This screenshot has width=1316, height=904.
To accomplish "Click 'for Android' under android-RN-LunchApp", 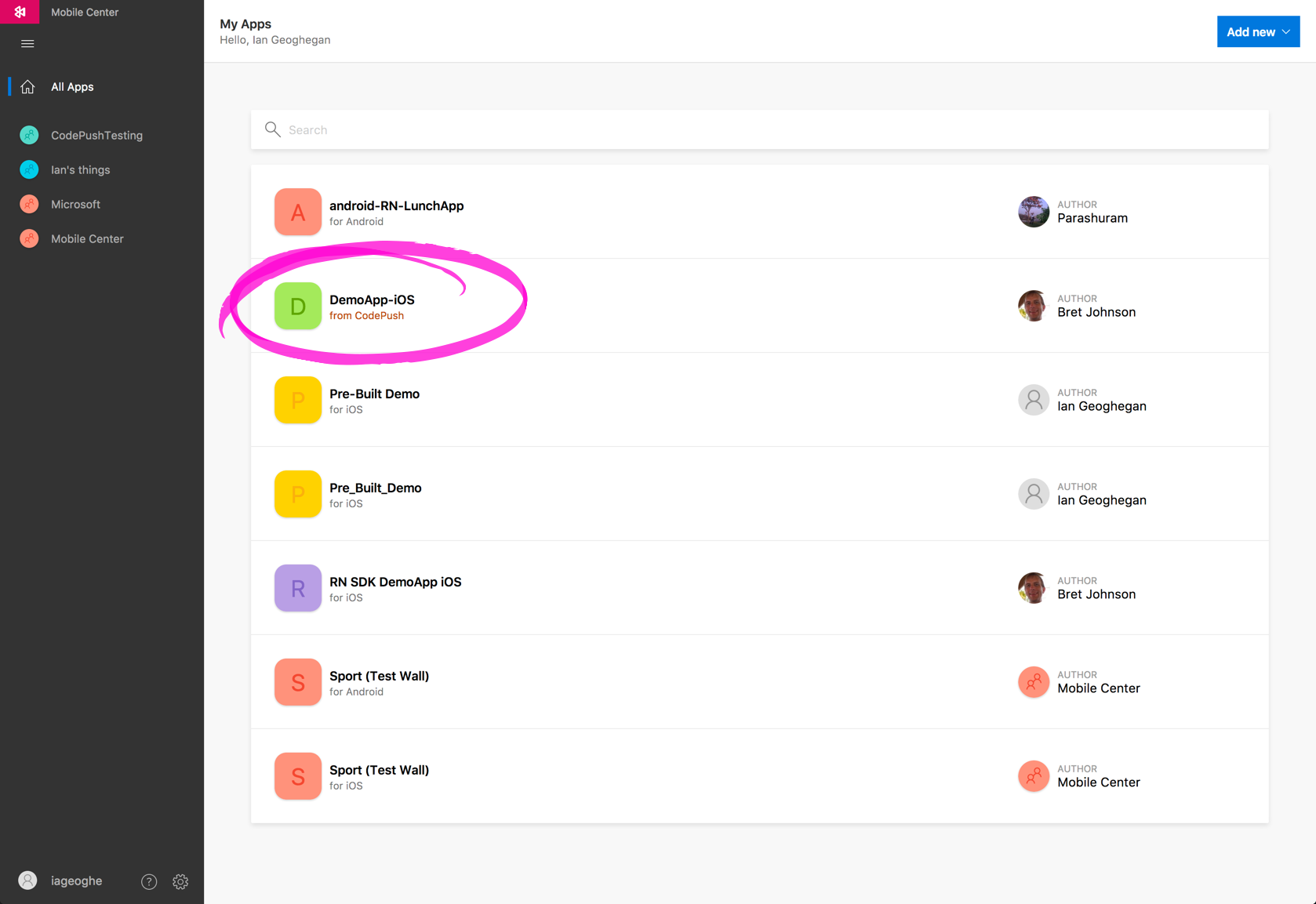I will coord(356,222).
